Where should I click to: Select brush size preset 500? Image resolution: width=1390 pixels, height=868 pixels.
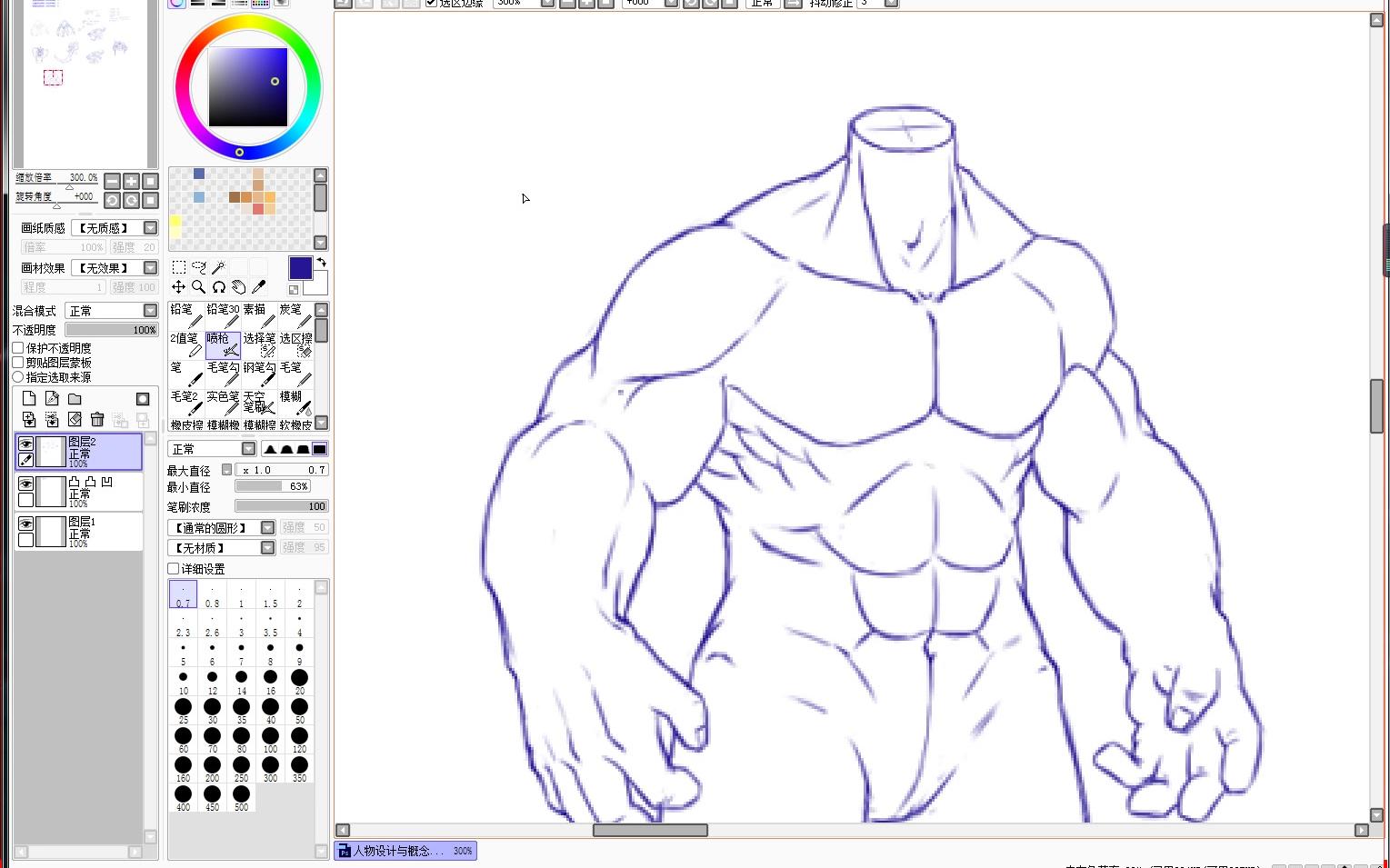[241, 797]
